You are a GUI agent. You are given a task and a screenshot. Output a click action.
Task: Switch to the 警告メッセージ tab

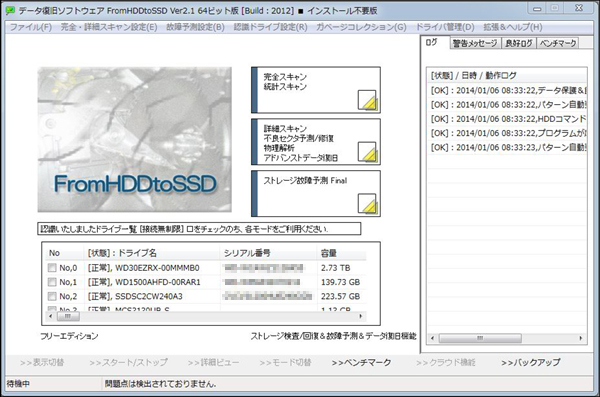point(475,43)
